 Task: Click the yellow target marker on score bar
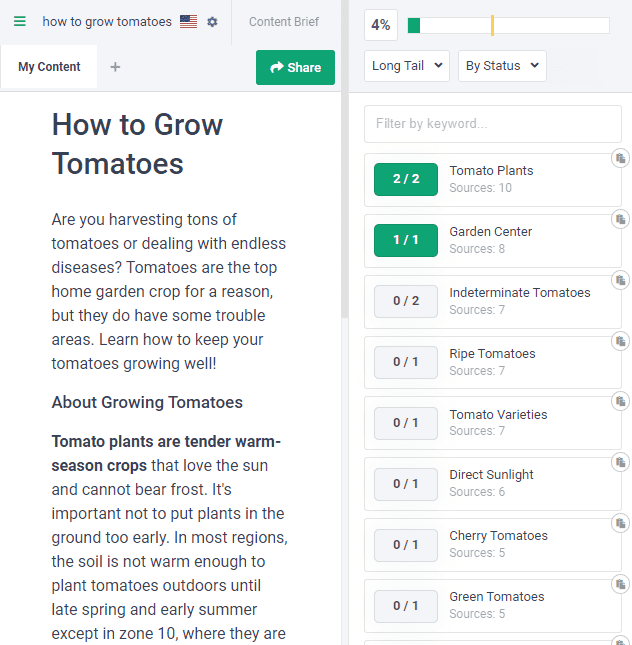492,26
